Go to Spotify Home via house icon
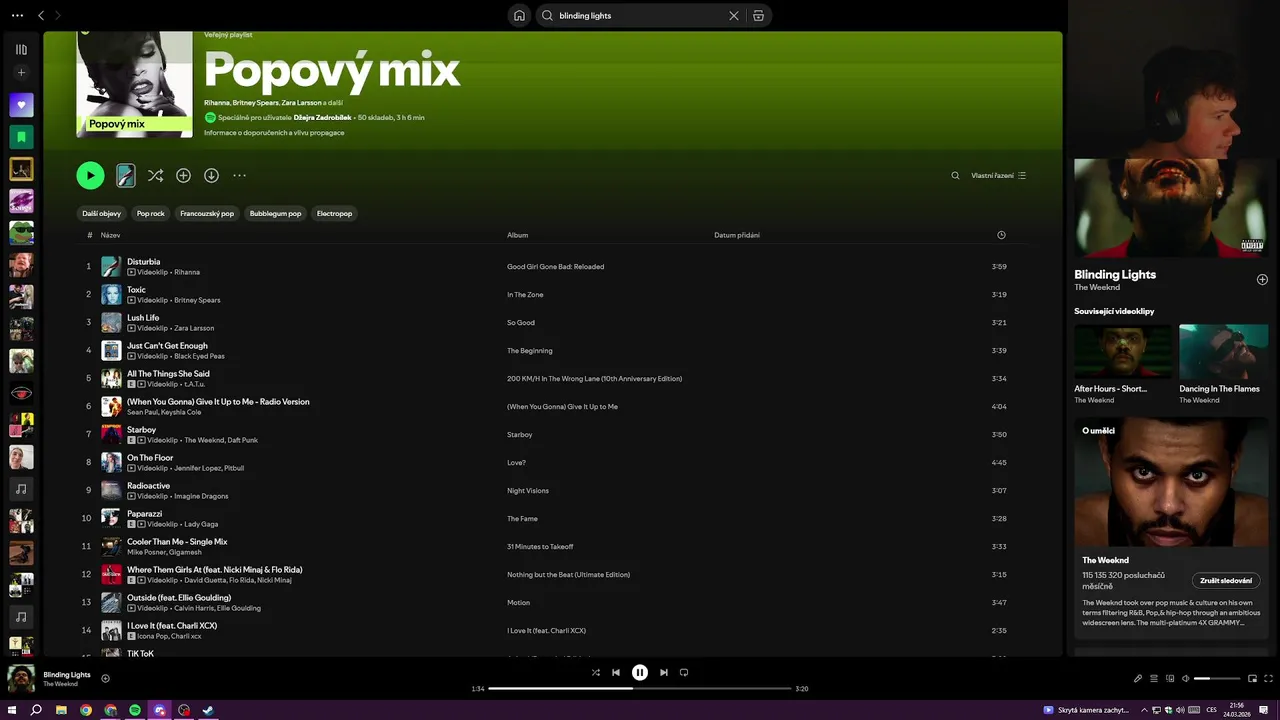This screenshot has height=720, width=1280. tap(519, 16)
